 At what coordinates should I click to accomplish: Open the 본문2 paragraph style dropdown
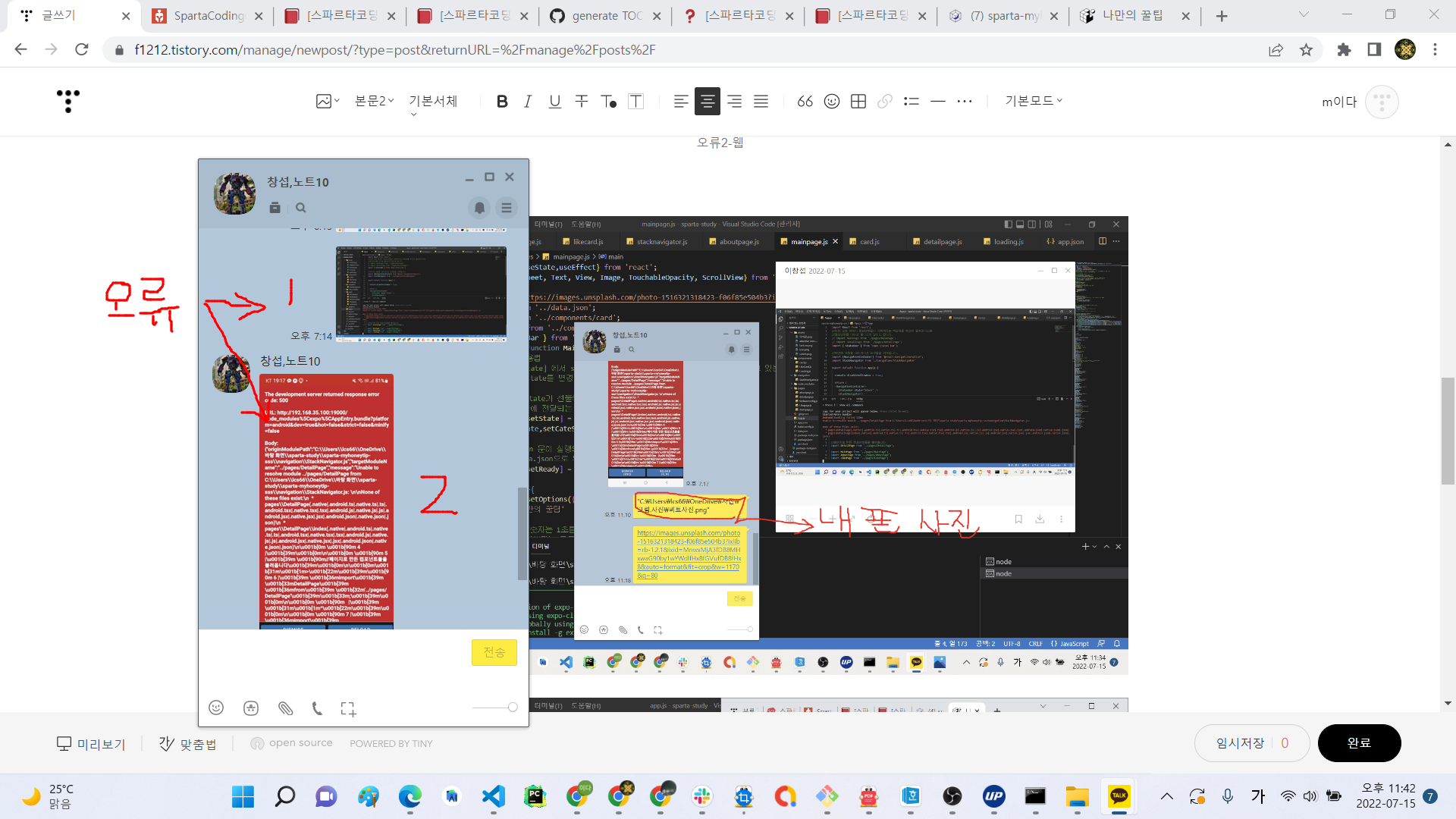tap(375, 101)
